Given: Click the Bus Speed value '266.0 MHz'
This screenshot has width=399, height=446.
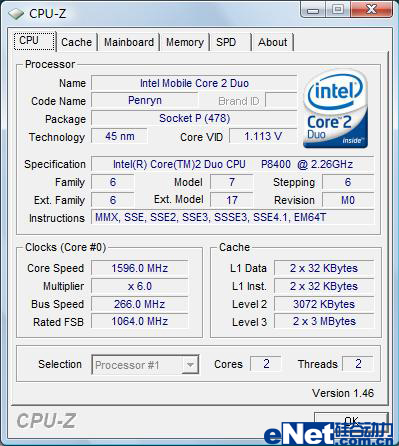Looking at the screenshot, I should (140, 304).
